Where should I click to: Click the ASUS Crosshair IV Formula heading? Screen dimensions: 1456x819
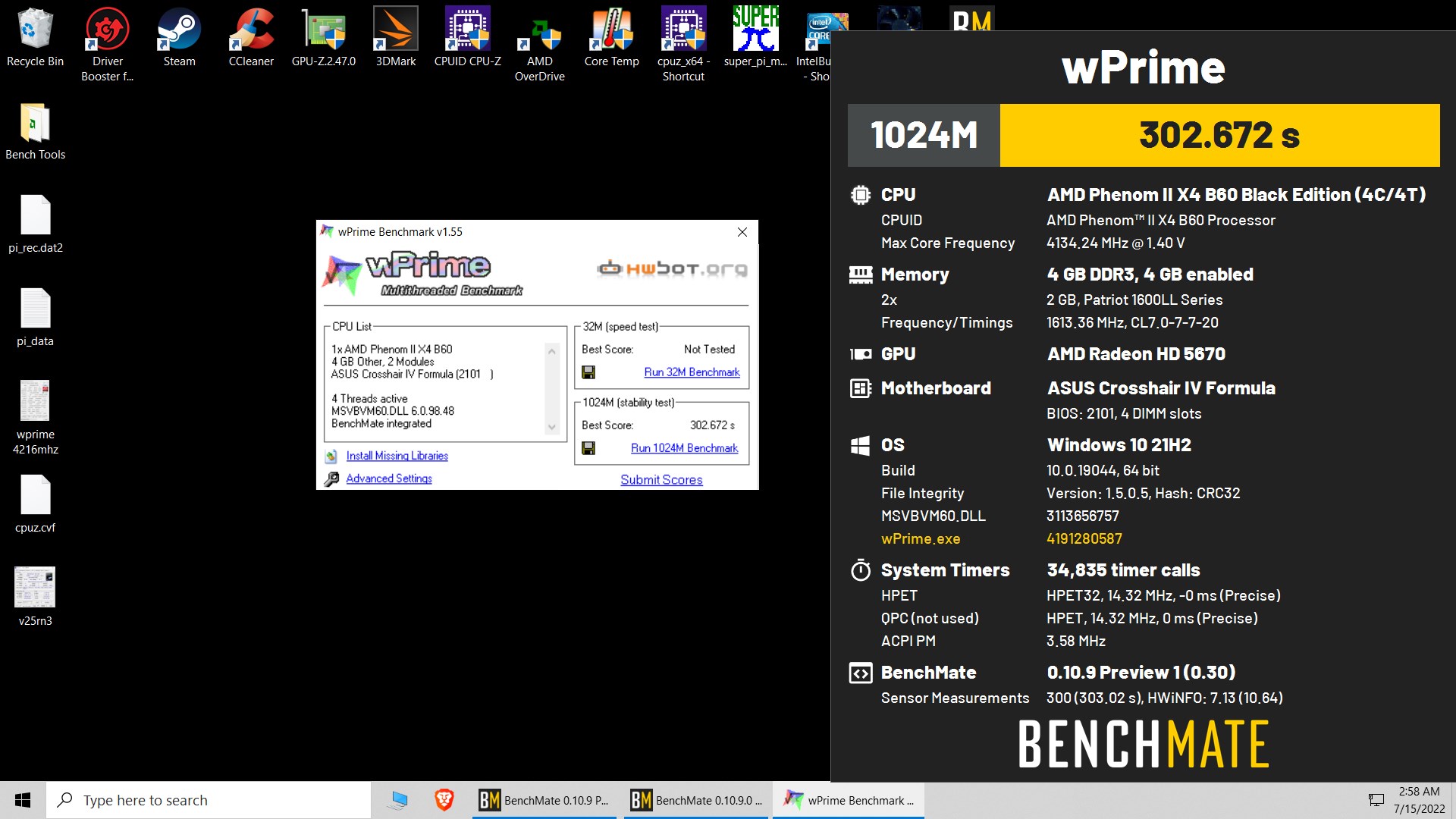(1161, 388)
